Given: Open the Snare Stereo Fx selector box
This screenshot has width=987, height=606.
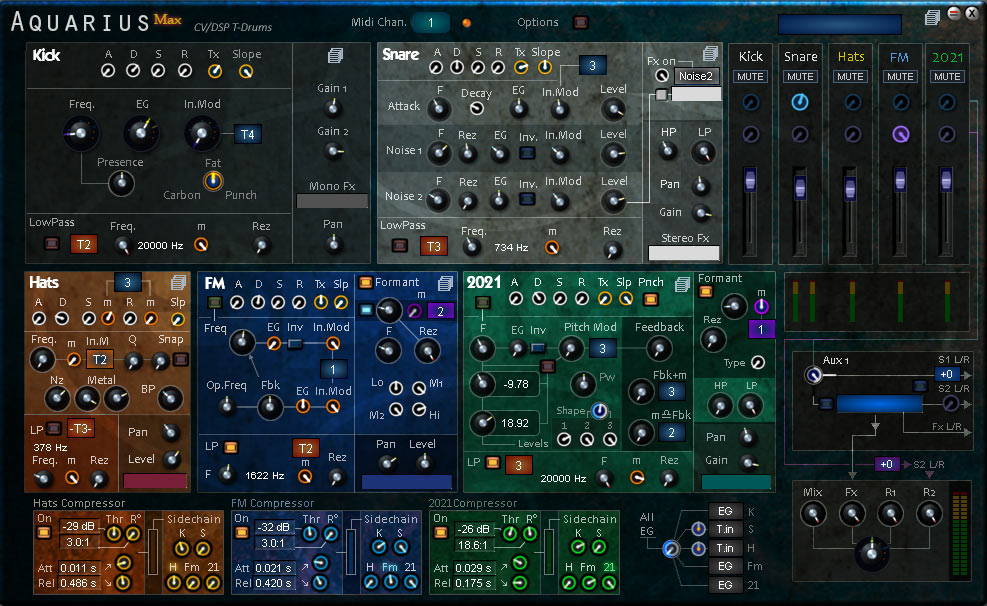Looking at the screenshot, I should coord(684,253).
